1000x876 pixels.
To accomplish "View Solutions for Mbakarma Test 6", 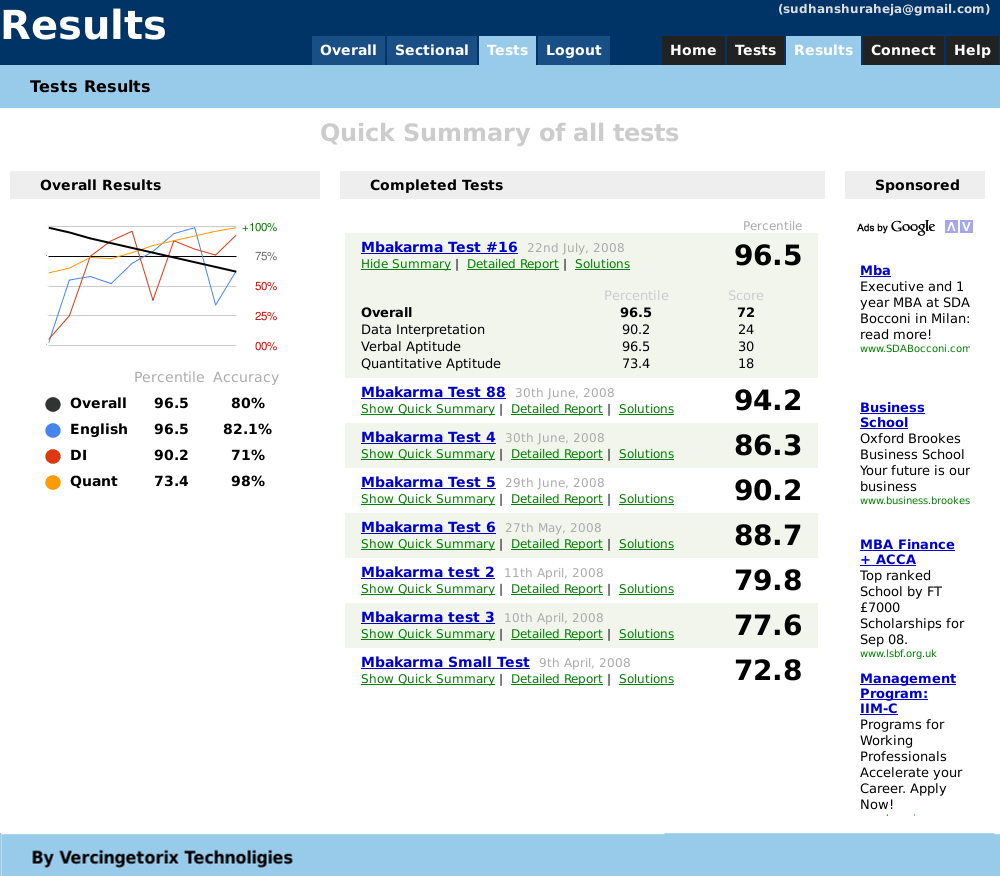I will click(646, 544).
